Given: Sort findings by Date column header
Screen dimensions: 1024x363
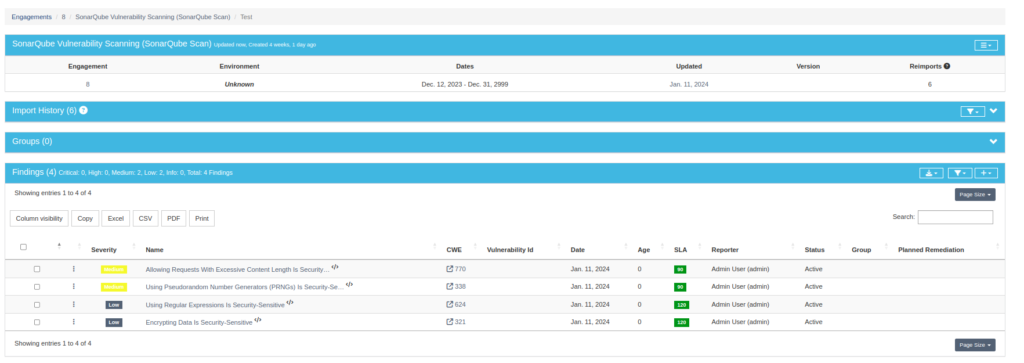Looking at the screenshot, I should click(x=577, y=249).
